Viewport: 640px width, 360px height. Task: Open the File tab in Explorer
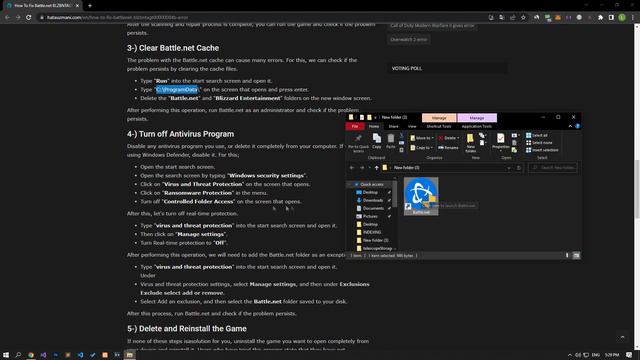tap(355, 126)
